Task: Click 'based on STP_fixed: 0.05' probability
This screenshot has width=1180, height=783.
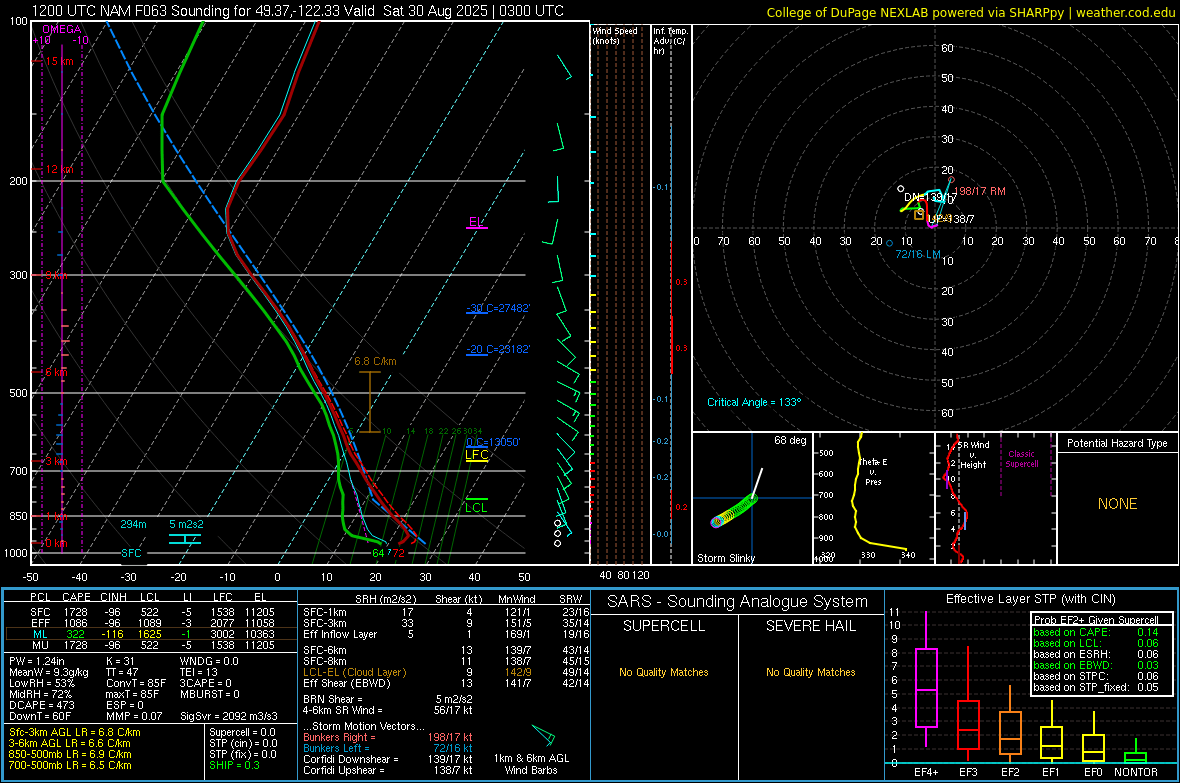Action: tap(1096, 687)
